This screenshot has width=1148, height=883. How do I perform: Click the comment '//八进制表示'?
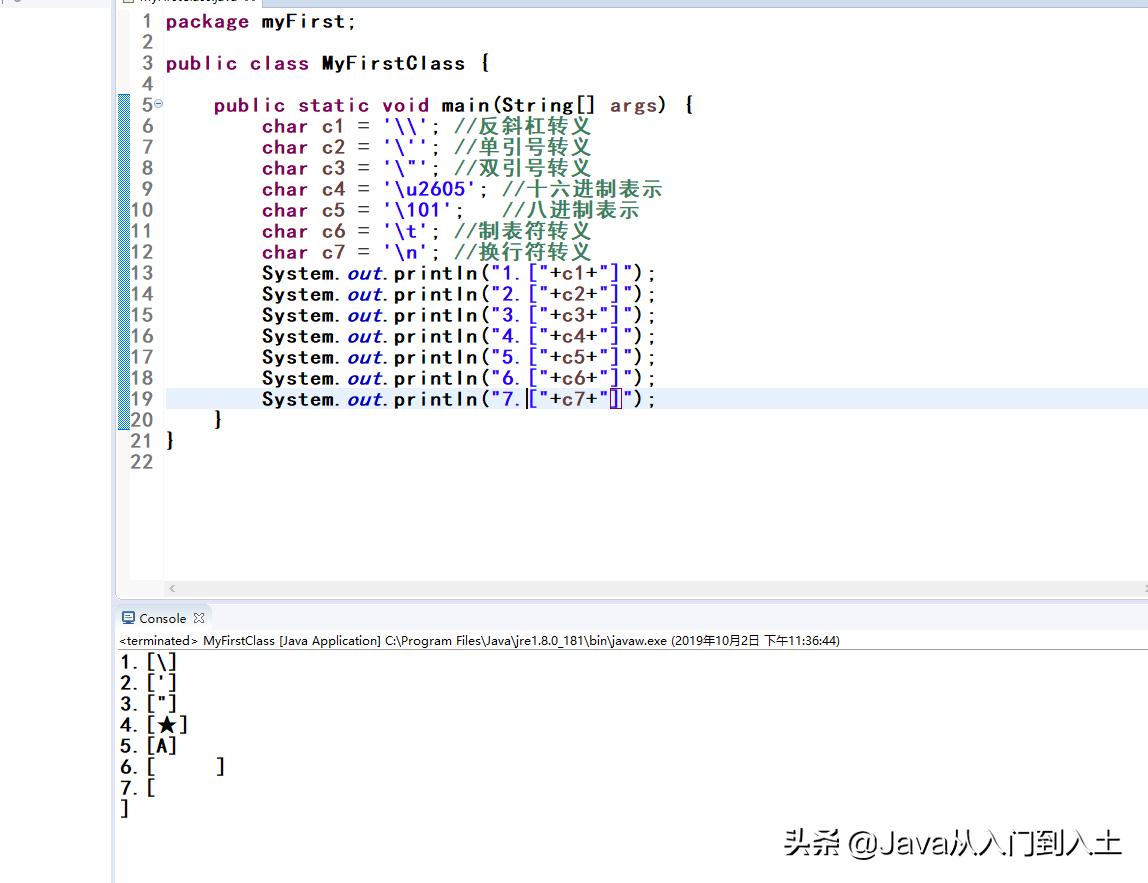pos(570,211)
